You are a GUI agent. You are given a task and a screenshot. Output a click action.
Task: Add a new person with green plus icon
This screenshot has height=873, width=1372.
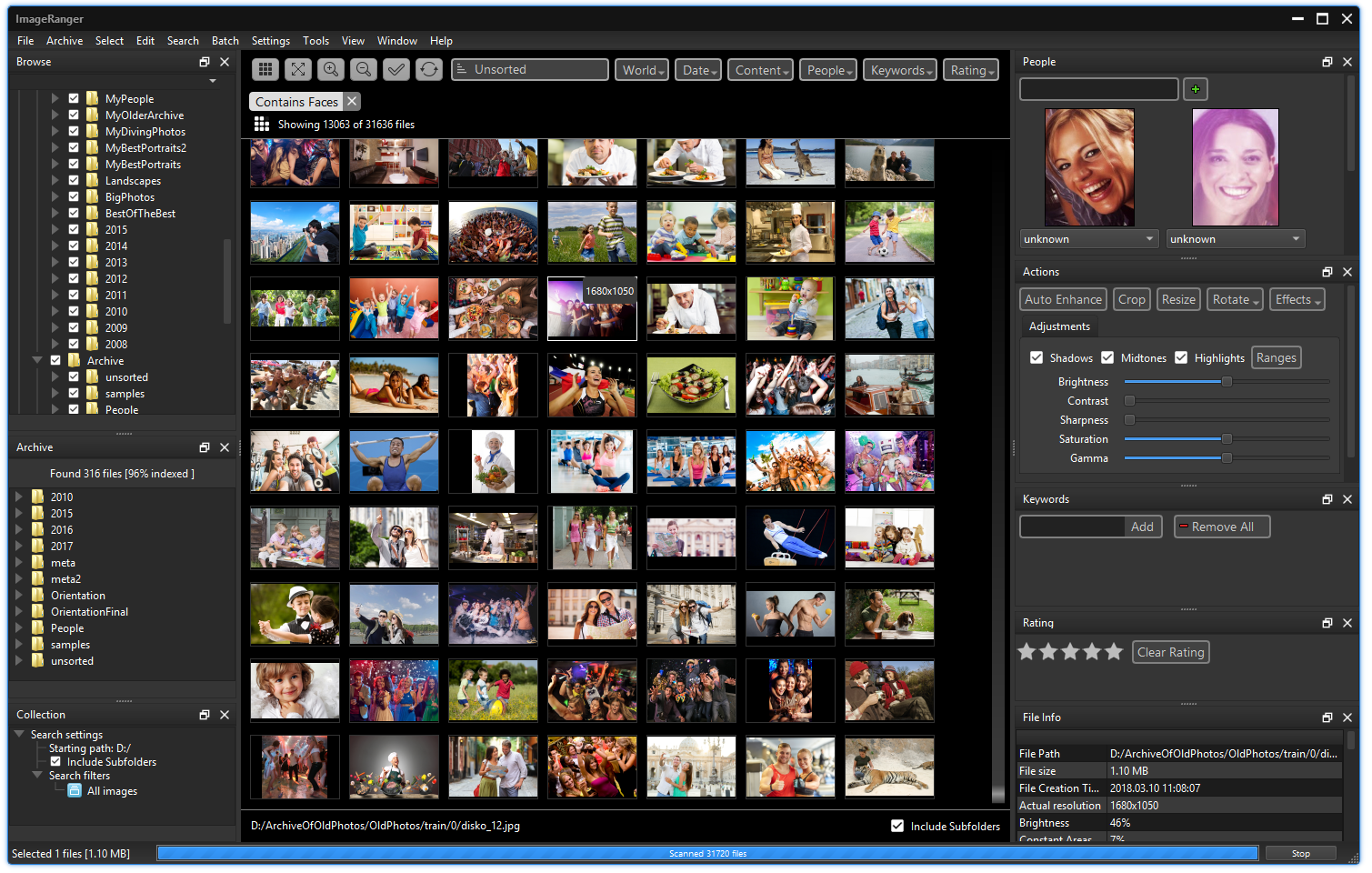pyautogui.click(x=1195, y=89)
